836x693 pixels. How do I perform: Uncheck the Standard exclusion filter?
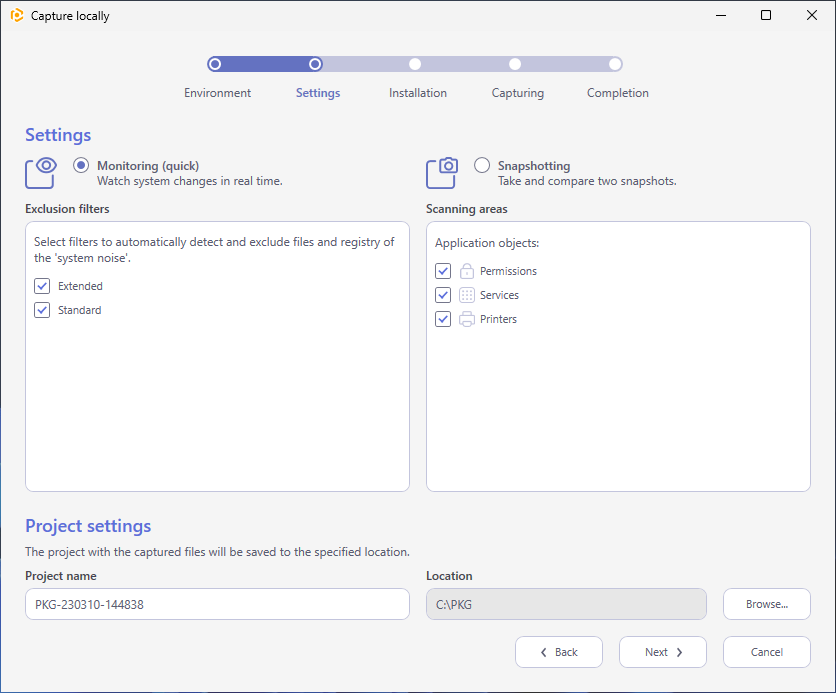tap(42, 310)
